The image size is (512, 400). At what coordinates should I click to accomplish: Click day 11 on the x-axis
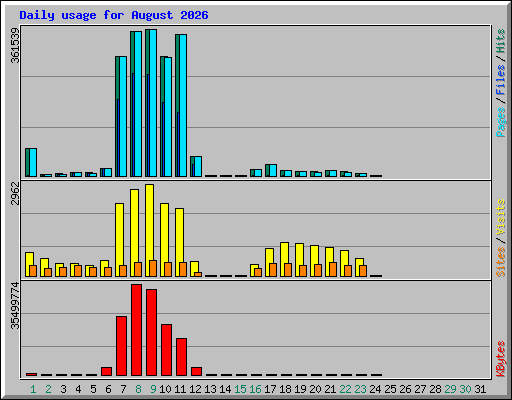pos(180,389)
